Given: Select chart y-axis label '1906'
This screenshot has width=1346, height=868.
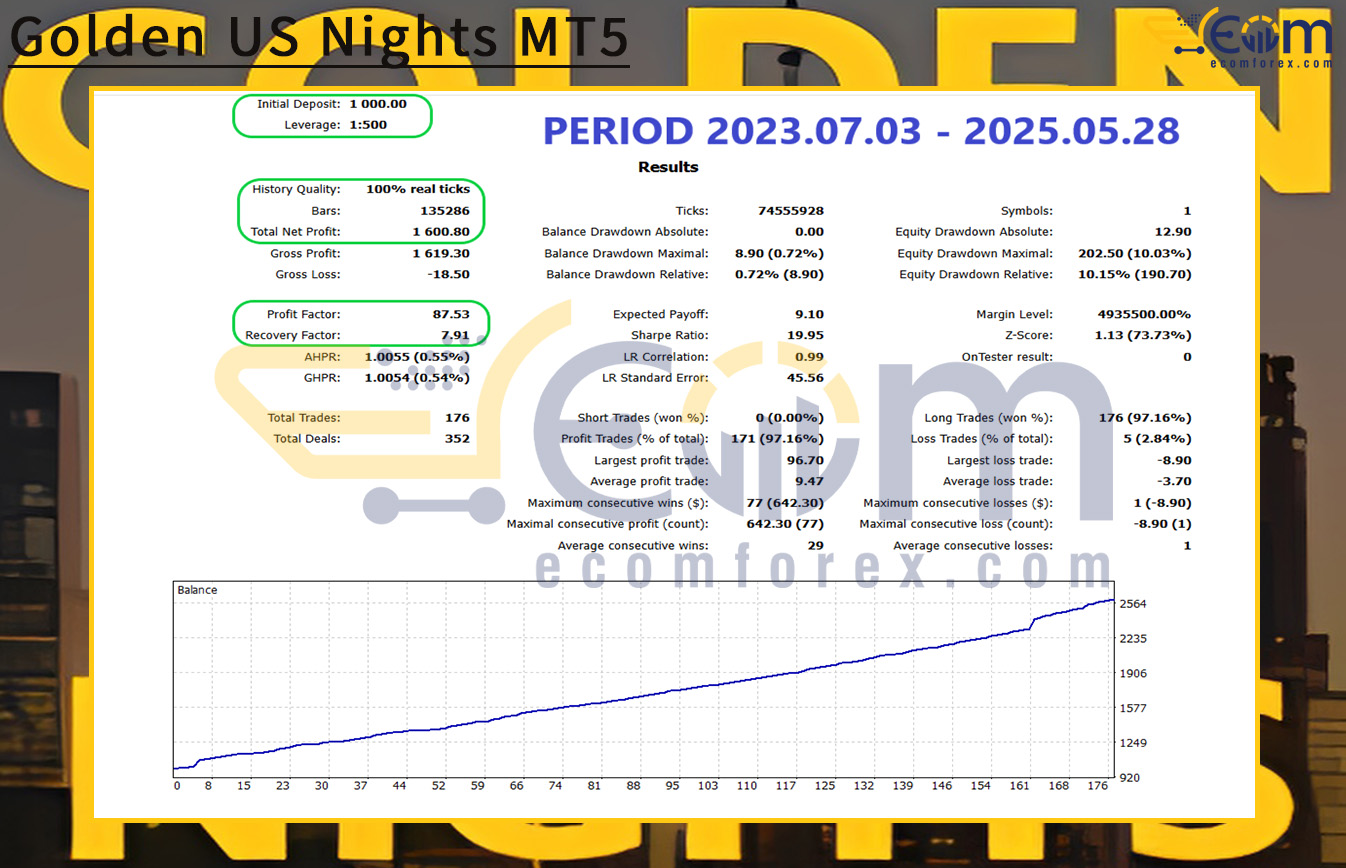Looking at the screenshot, I should 1134,673.
